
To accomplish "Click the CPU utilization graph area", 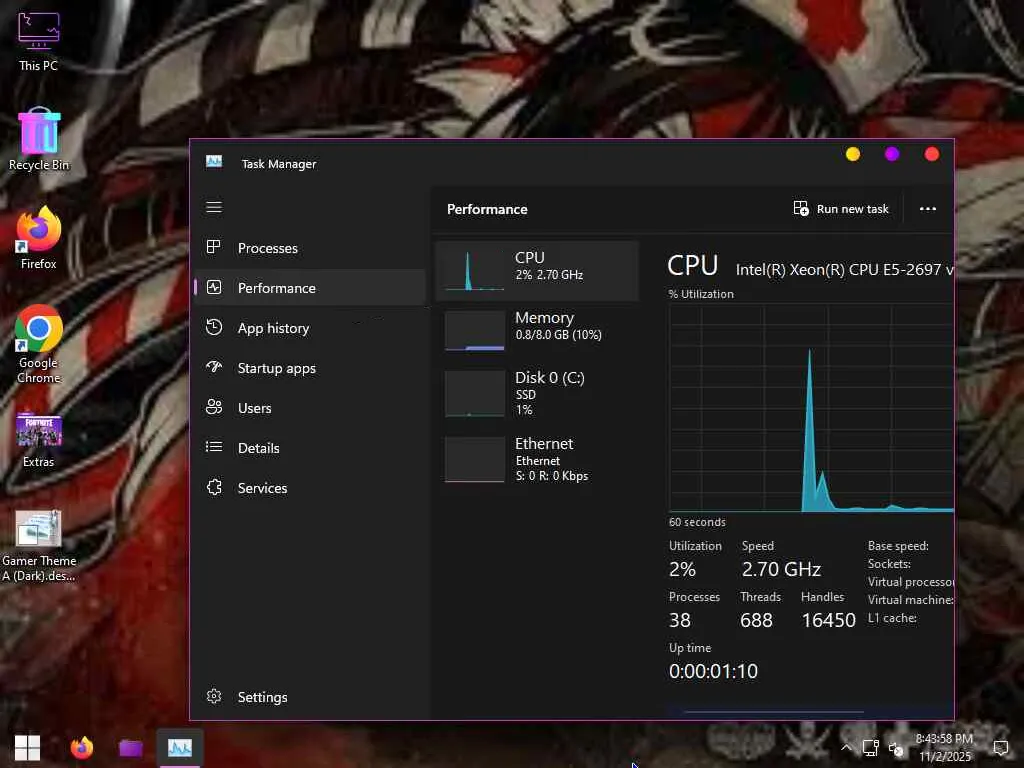I will 811,408.
